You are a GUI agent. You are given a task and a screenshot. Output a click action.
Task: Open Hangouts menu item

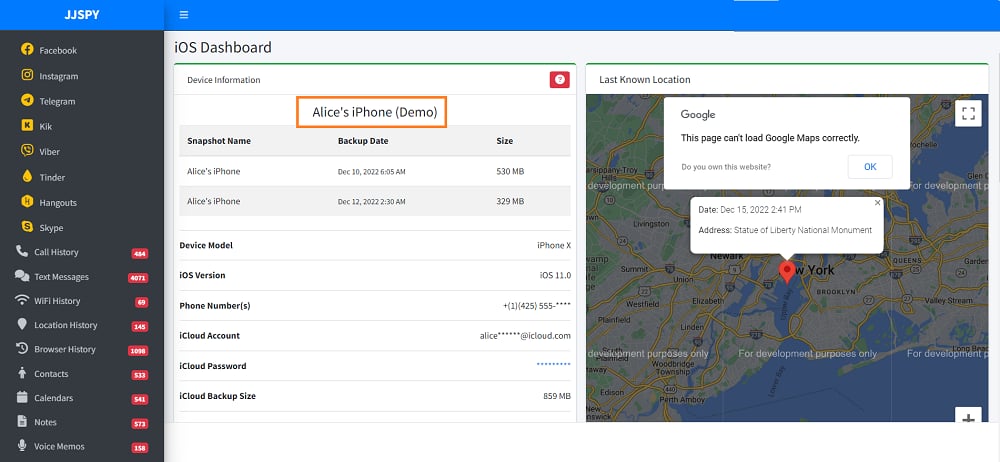[58, 203]
